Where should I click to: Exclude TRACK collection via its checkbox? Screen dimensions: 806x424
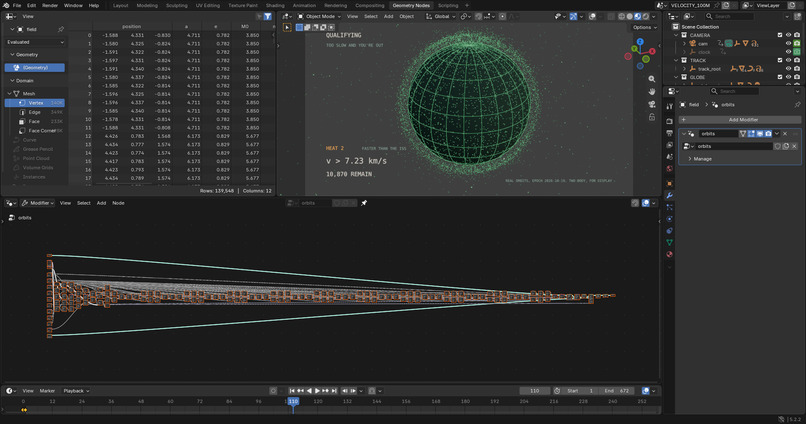click(780, 61)
